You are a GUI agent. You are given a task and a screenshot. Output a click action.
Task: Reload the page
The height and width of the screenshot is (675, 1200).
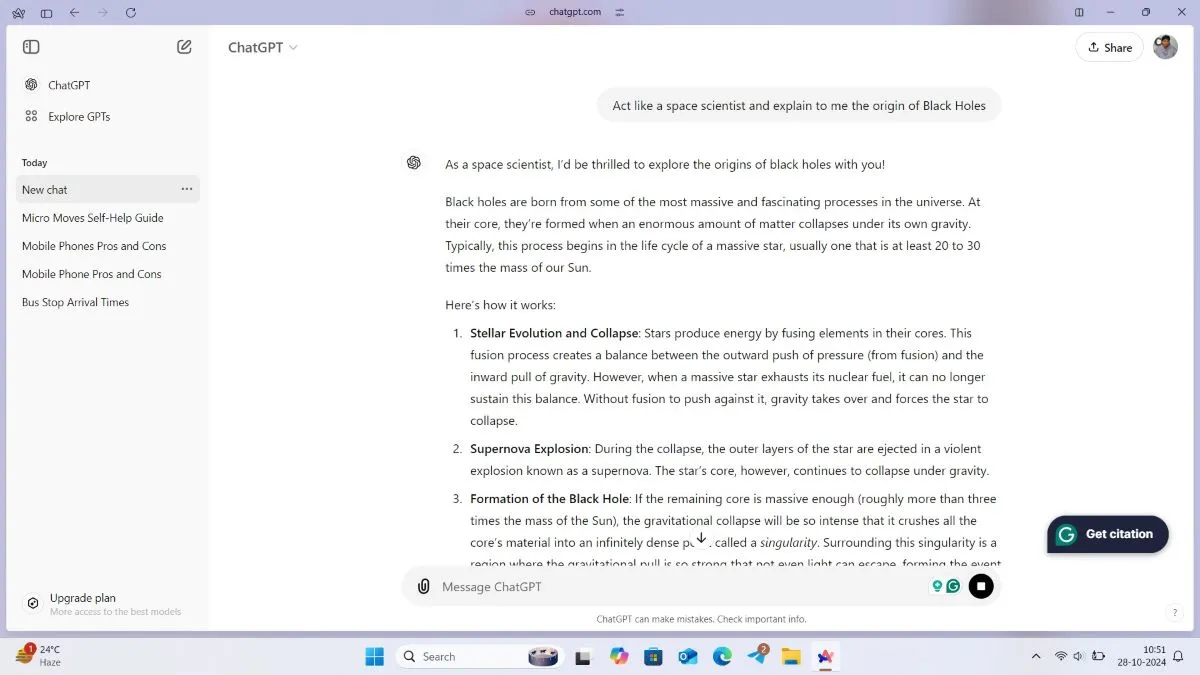[131, 12]
